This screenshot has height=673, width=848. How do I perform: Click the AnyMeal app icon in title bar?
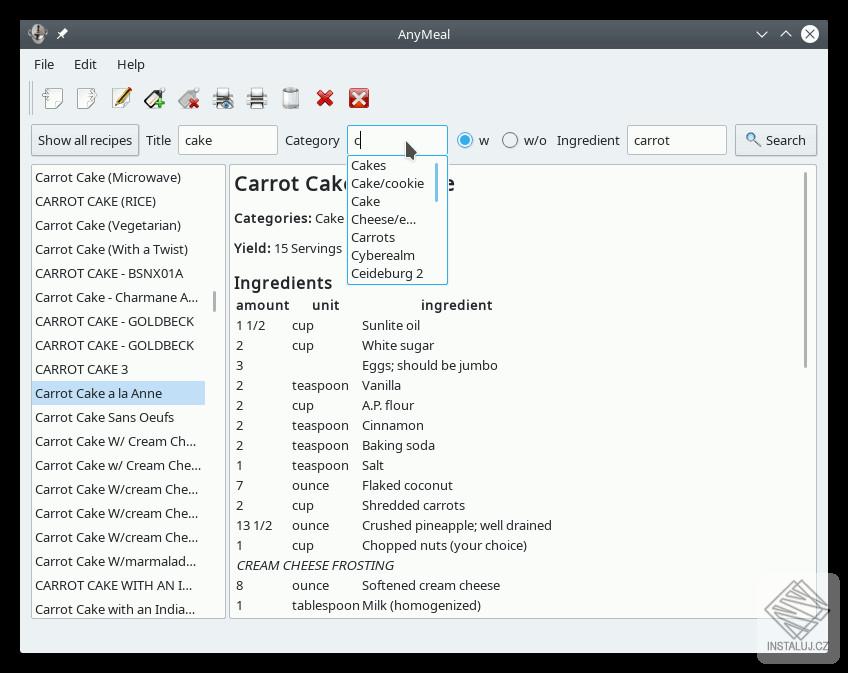38,34
